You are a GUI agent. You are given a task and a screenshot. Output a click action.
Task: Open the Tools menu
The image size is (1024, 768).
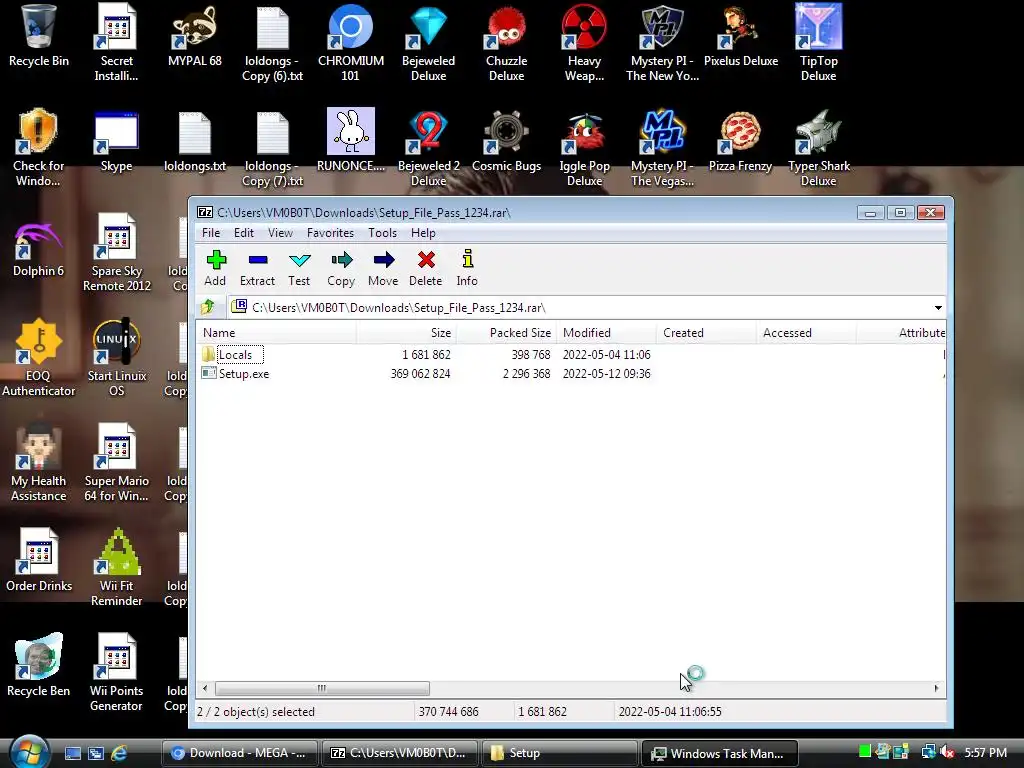pyautogui.click(x=382, y=232)
